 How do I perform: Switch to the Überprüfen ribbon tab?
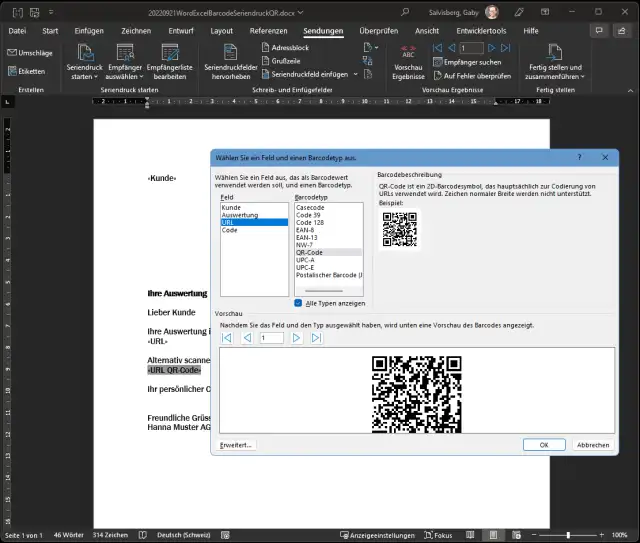click(377, 31)
